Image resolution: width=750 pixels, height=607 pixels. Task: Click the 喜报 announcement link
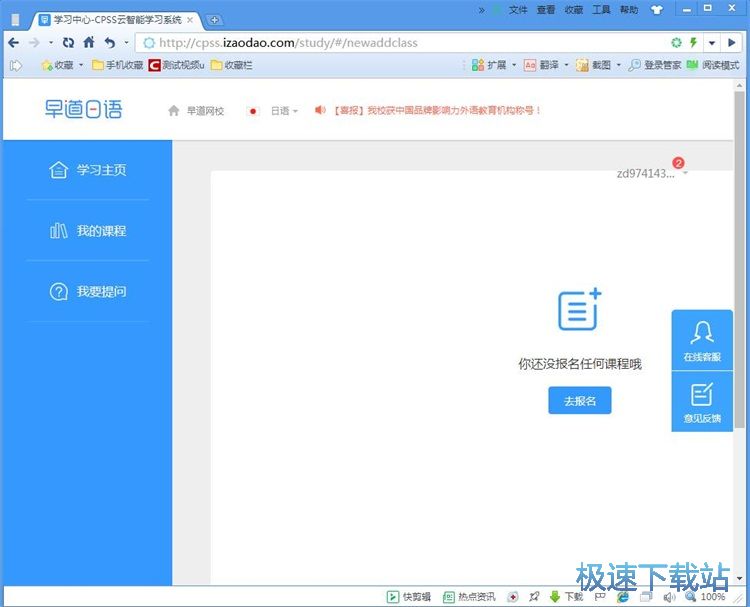pyautogui.click(x=437, y=110)
